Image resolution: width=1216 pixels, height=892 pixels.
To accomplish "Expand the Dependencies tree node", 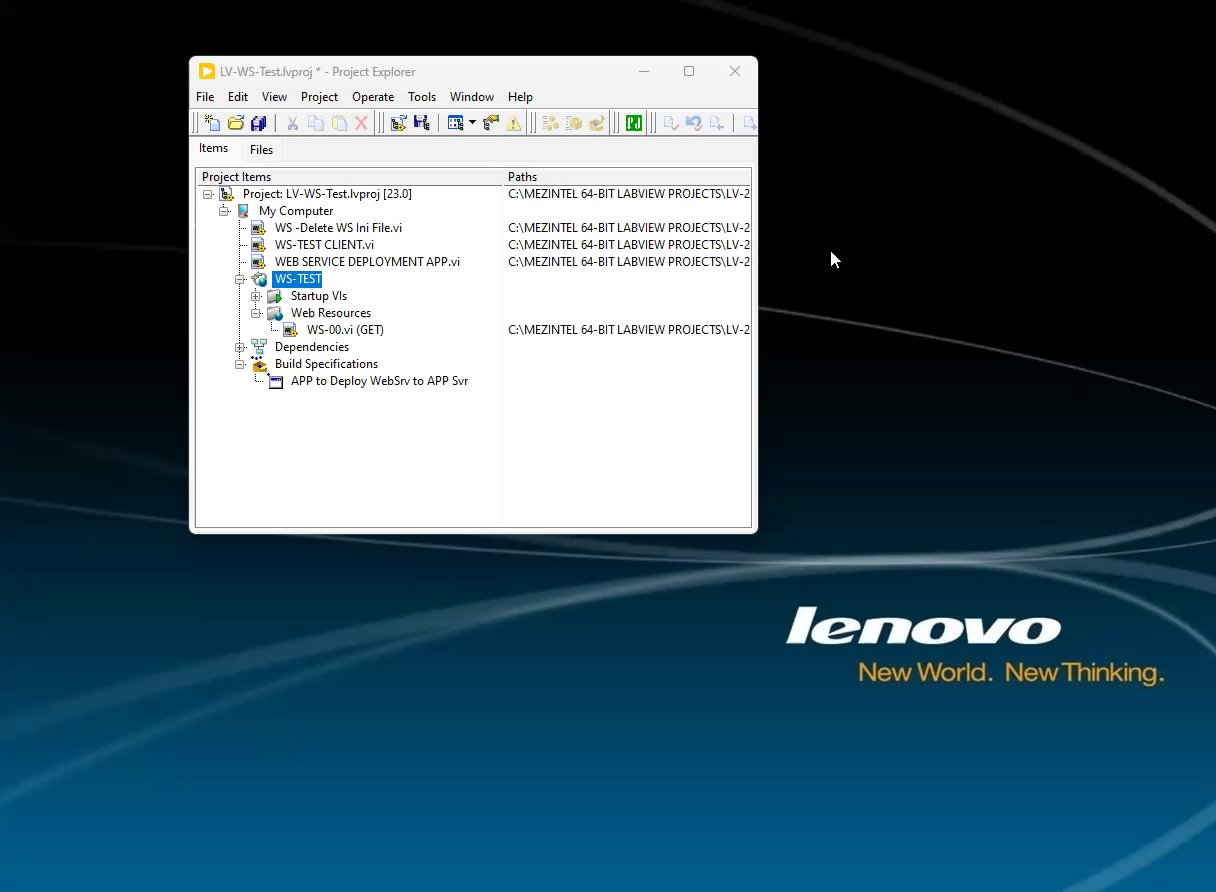I will coord(240,347).
